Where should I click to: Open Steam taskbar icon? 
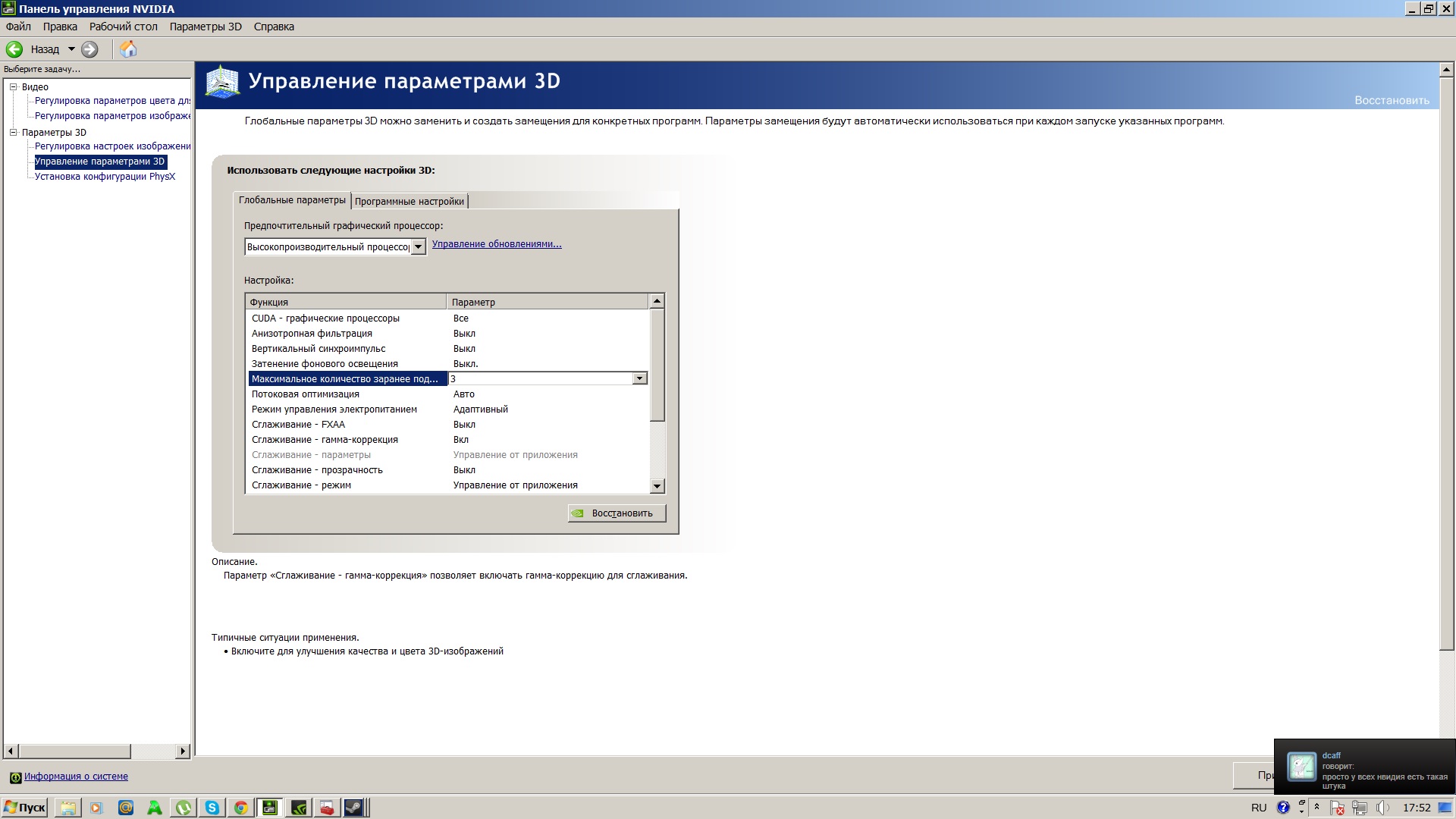354,808
